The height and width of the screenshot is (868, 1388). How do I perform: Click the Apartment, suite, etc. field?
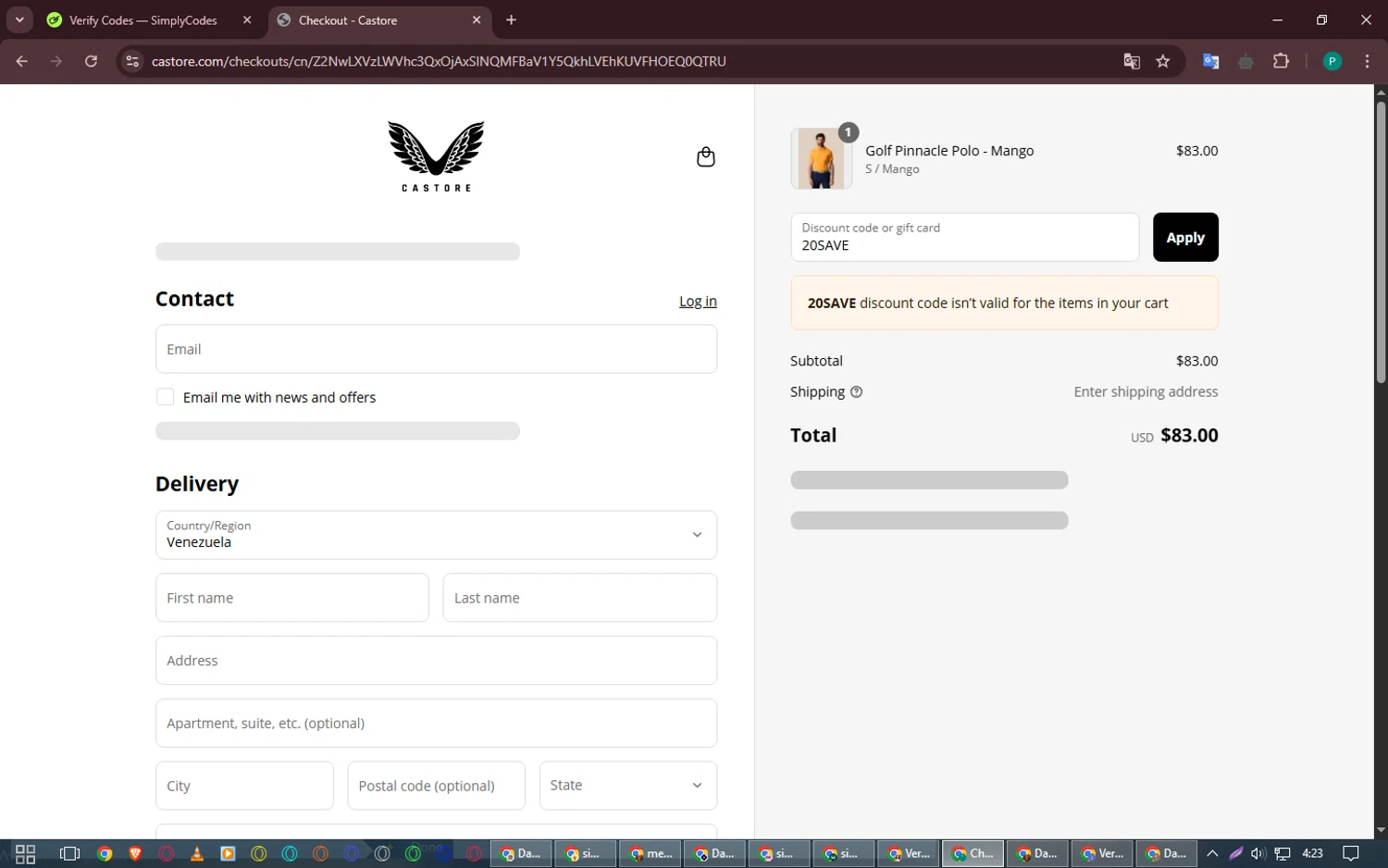click(x=436, y=724)
